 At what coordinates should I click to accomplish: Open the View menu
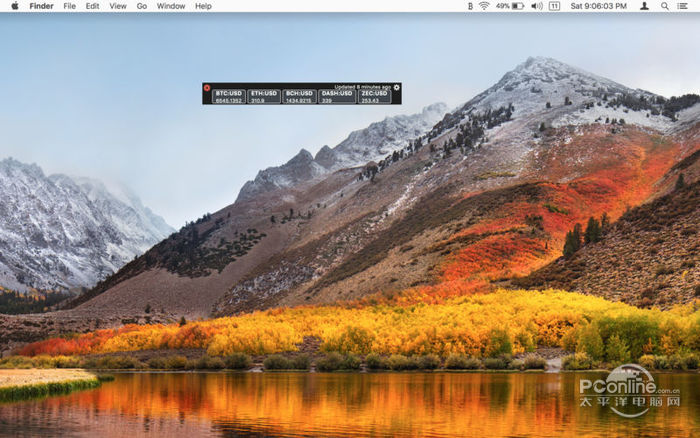tap(118, 6)
